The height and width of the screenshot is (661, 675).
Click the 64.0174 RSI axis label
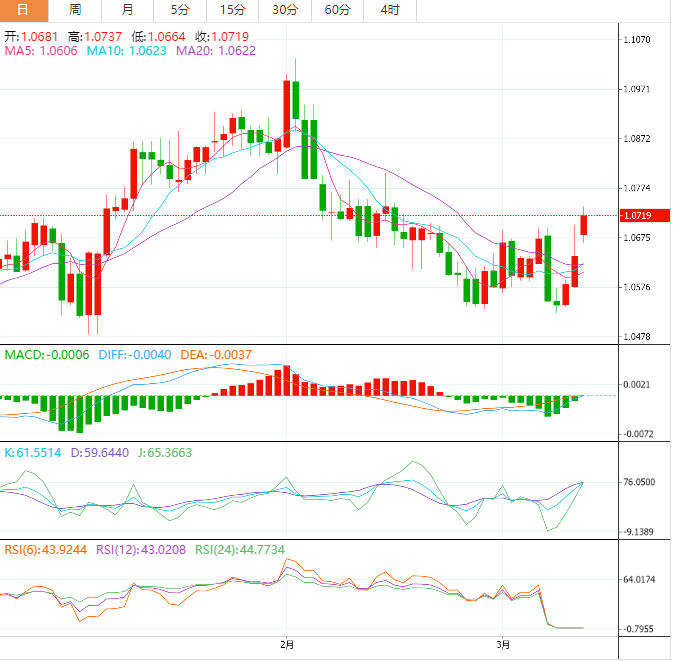click(x=639, y=580)
